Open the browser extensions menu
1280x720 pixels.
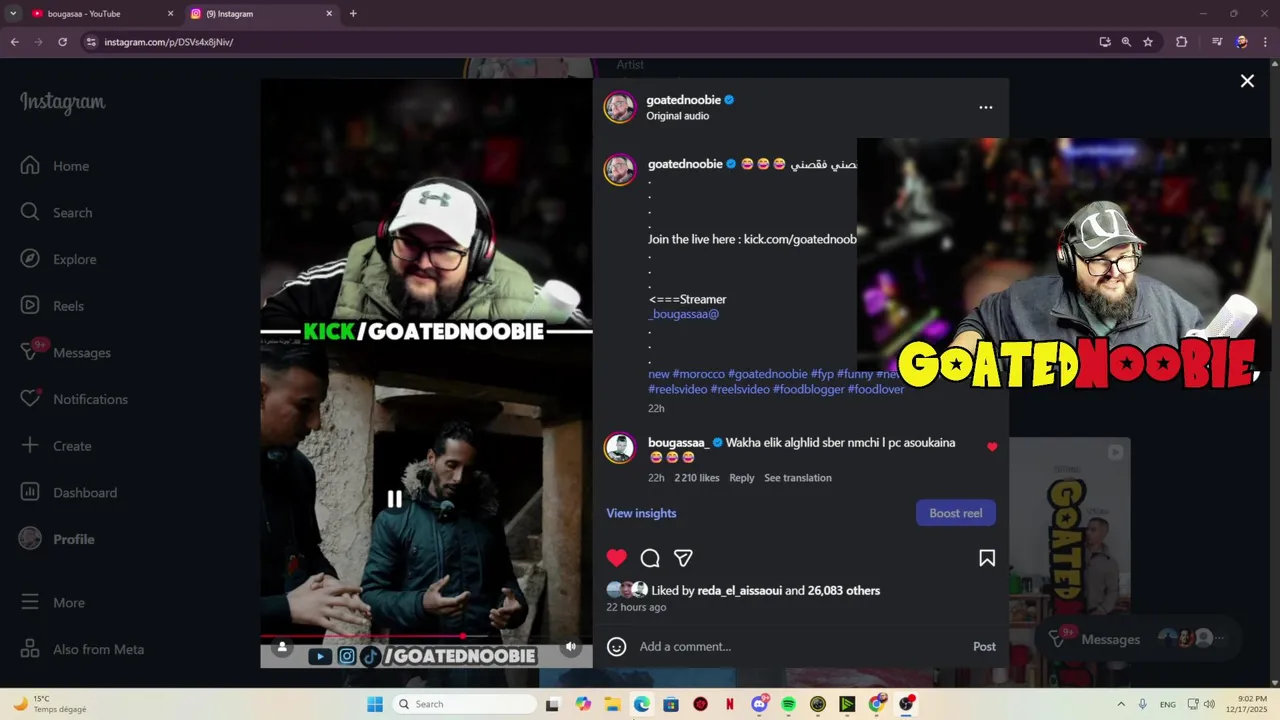tap(1181, 42)
